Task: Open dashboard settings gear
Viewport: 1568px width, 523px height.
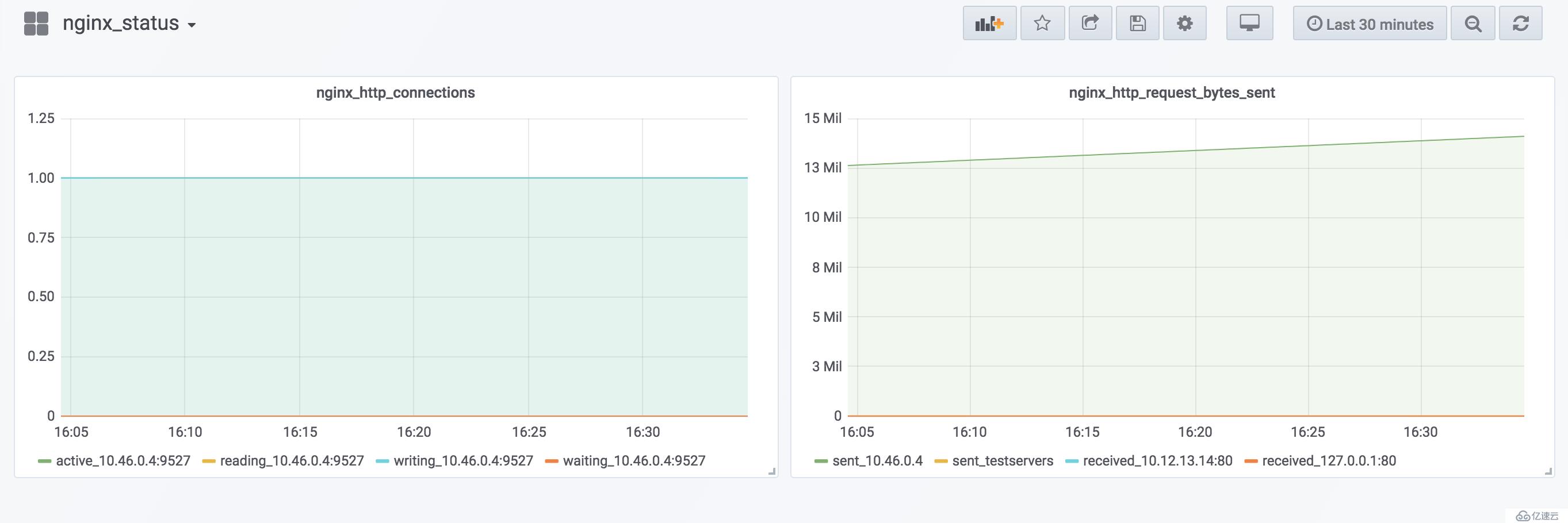Action: click(1184, 24)
